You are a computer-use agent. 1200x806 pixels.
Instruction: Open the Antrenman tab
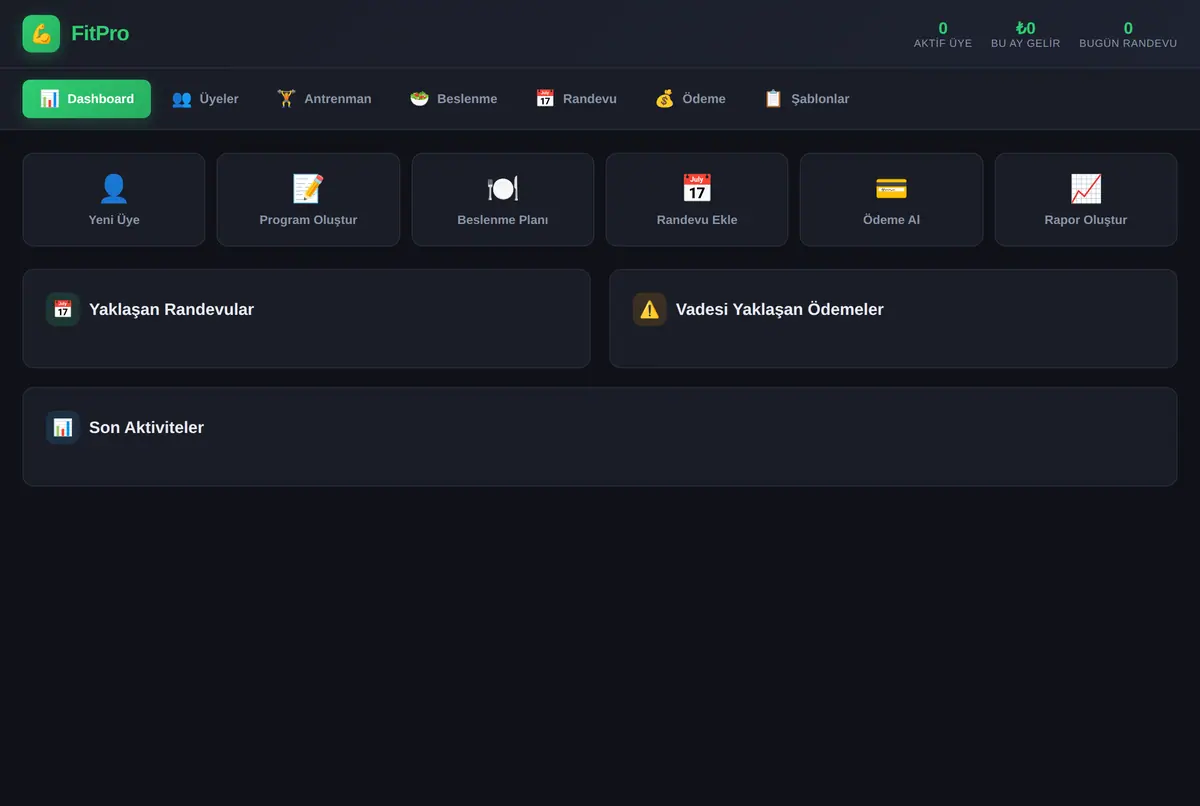(x=324, y=99)
